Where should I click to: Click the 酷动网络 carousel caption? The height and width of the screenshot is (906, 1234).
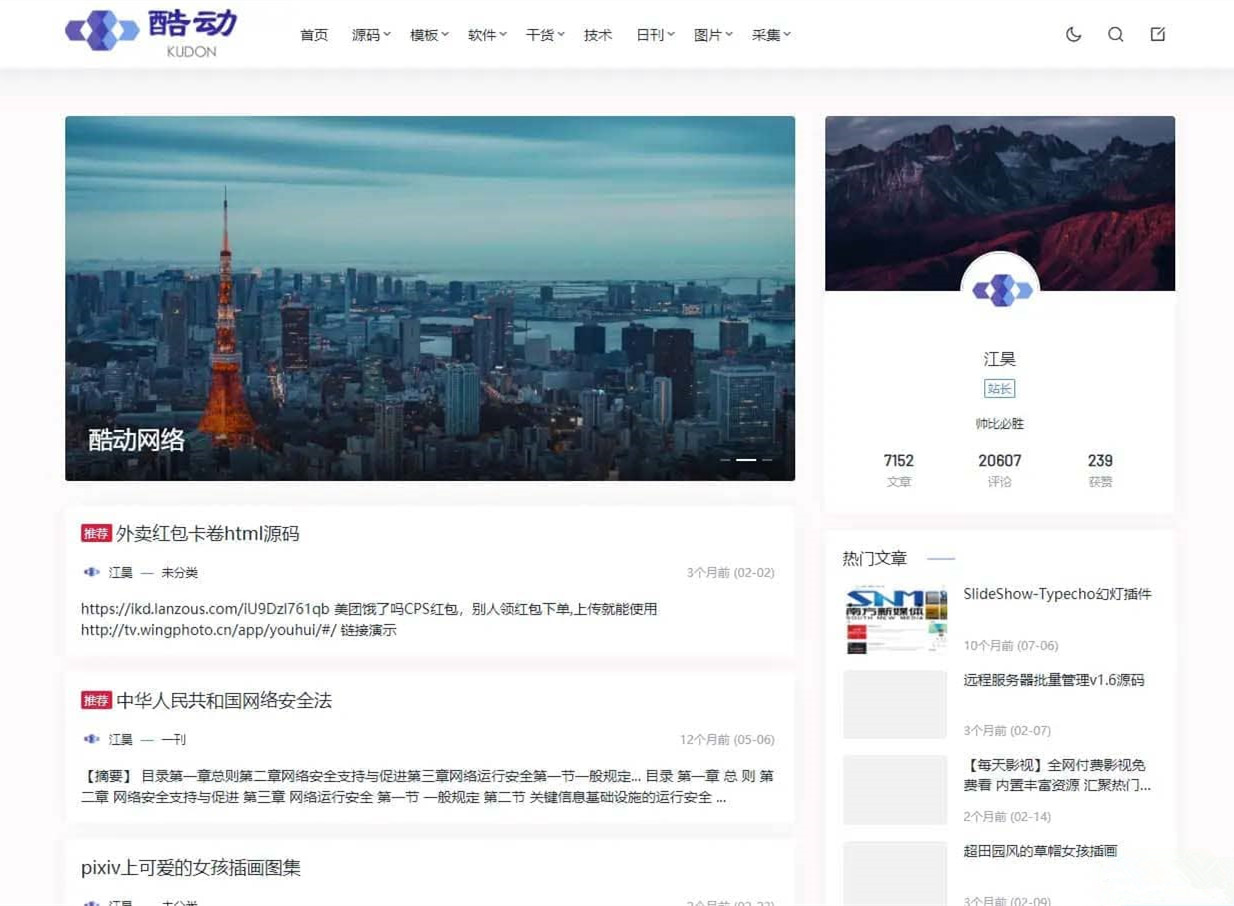tap(137, 440)
